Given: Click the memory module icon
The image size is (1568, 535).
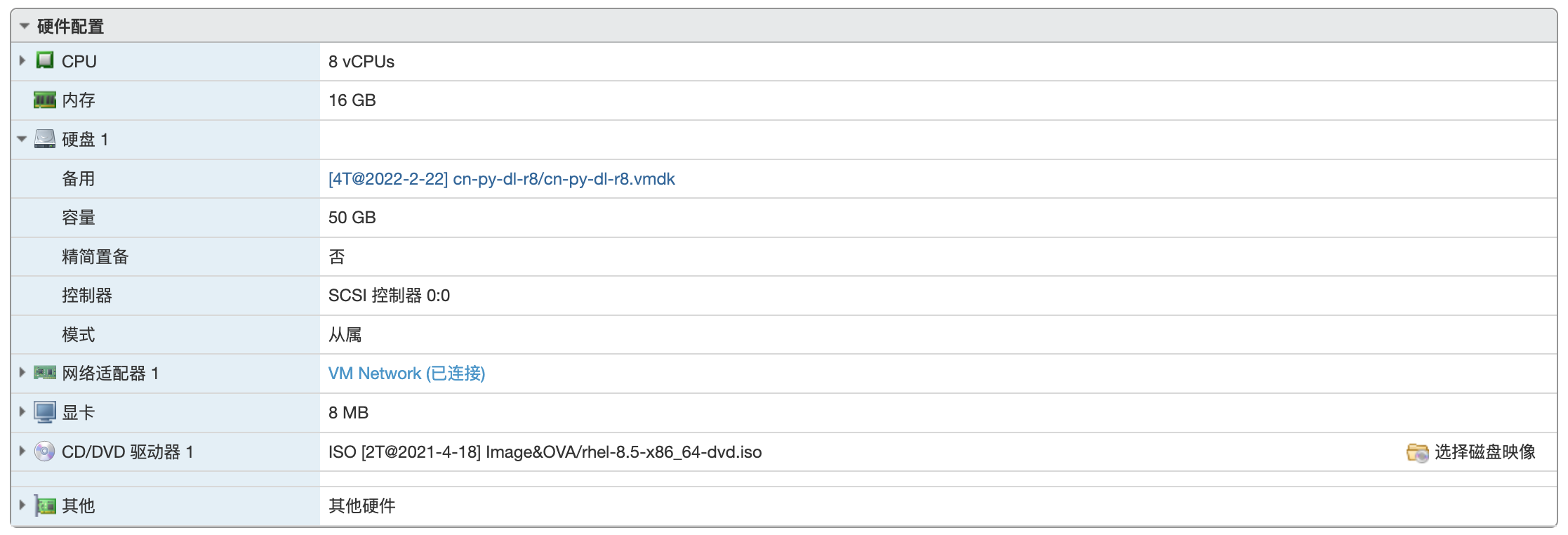Looking at the screenshot, I should click(x=45, y=100).
